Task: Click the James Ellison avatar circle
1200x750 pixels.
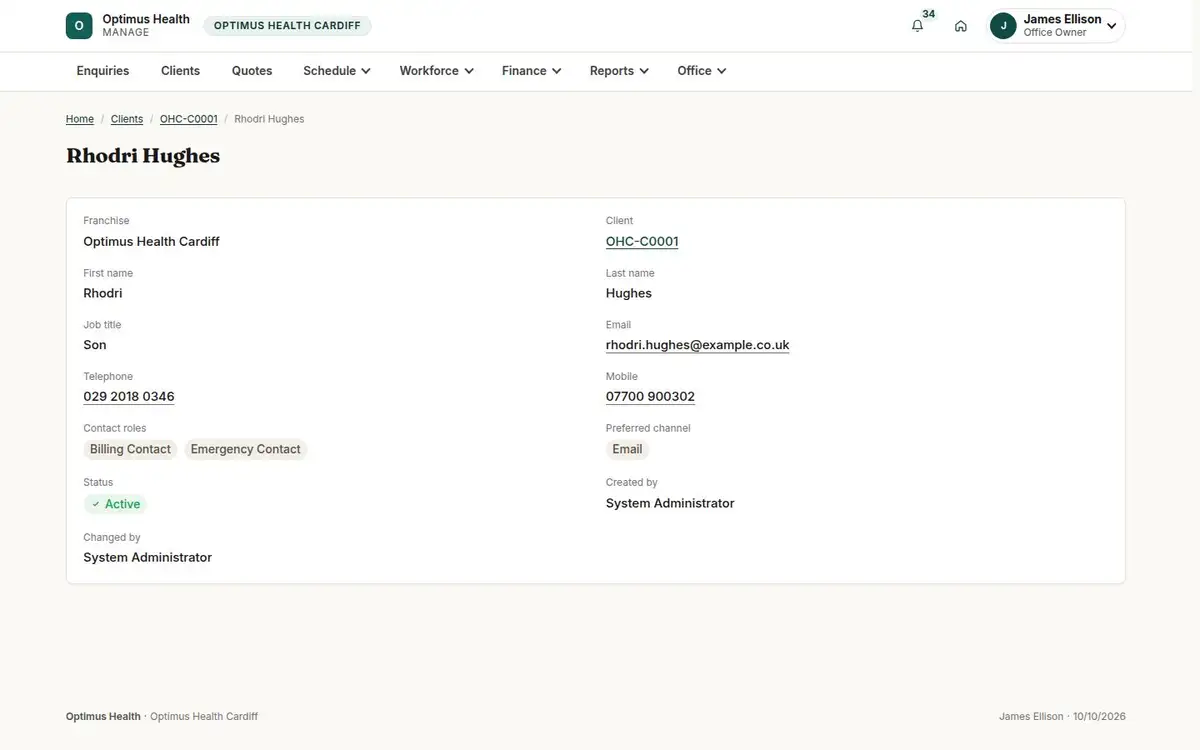Action: click(x=1003, y=26)
